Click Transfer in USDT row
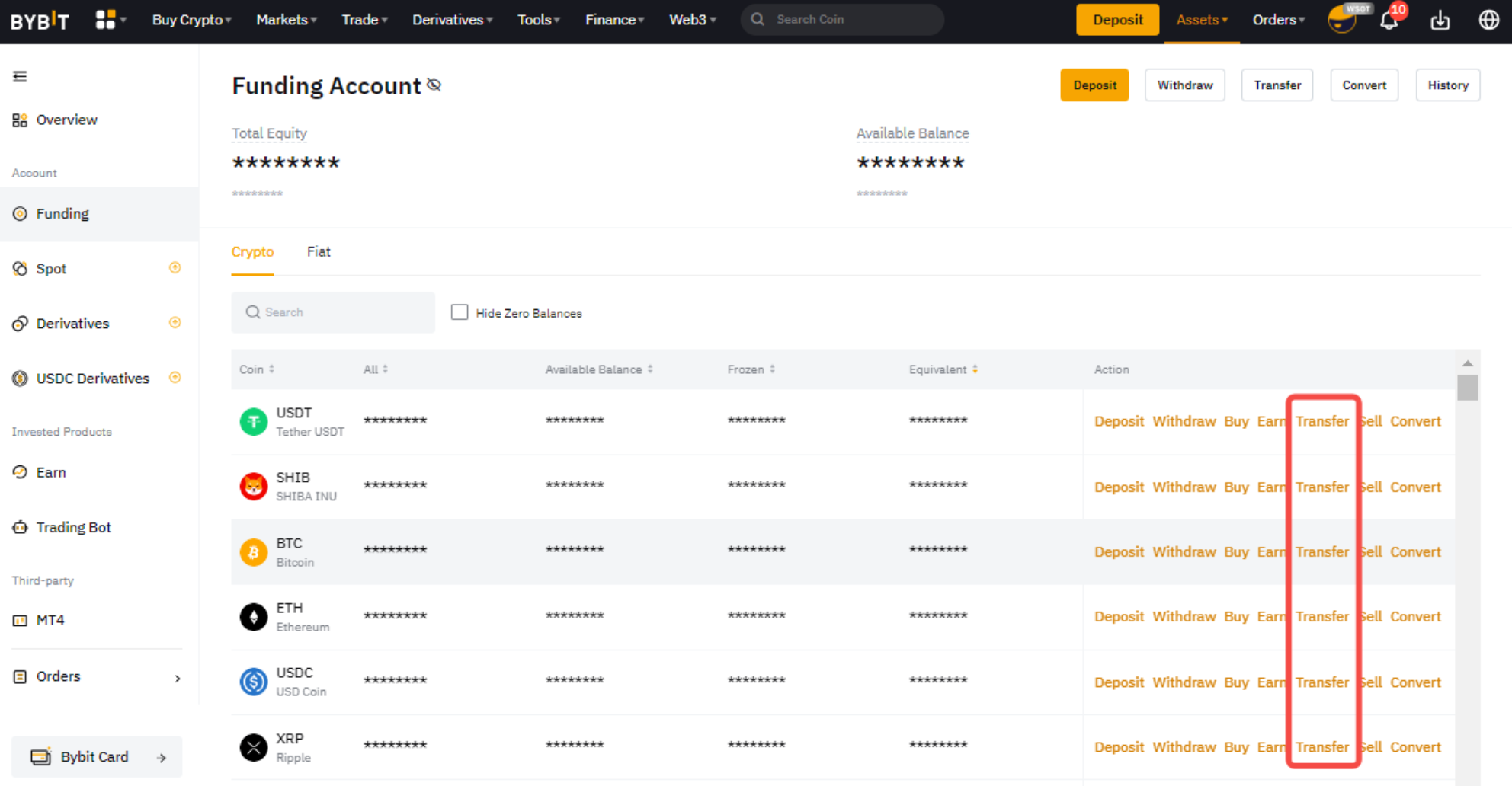1512x786 pixels. pyautogui.click(x=1322, y=421)
